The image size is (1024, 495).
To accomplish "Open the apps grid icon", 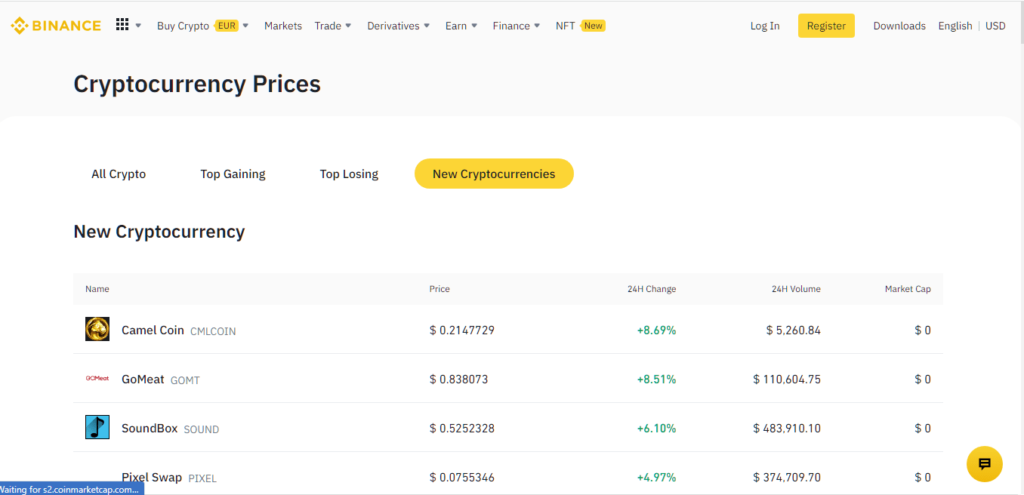I will pyautogui.click(x=122, y=25).
